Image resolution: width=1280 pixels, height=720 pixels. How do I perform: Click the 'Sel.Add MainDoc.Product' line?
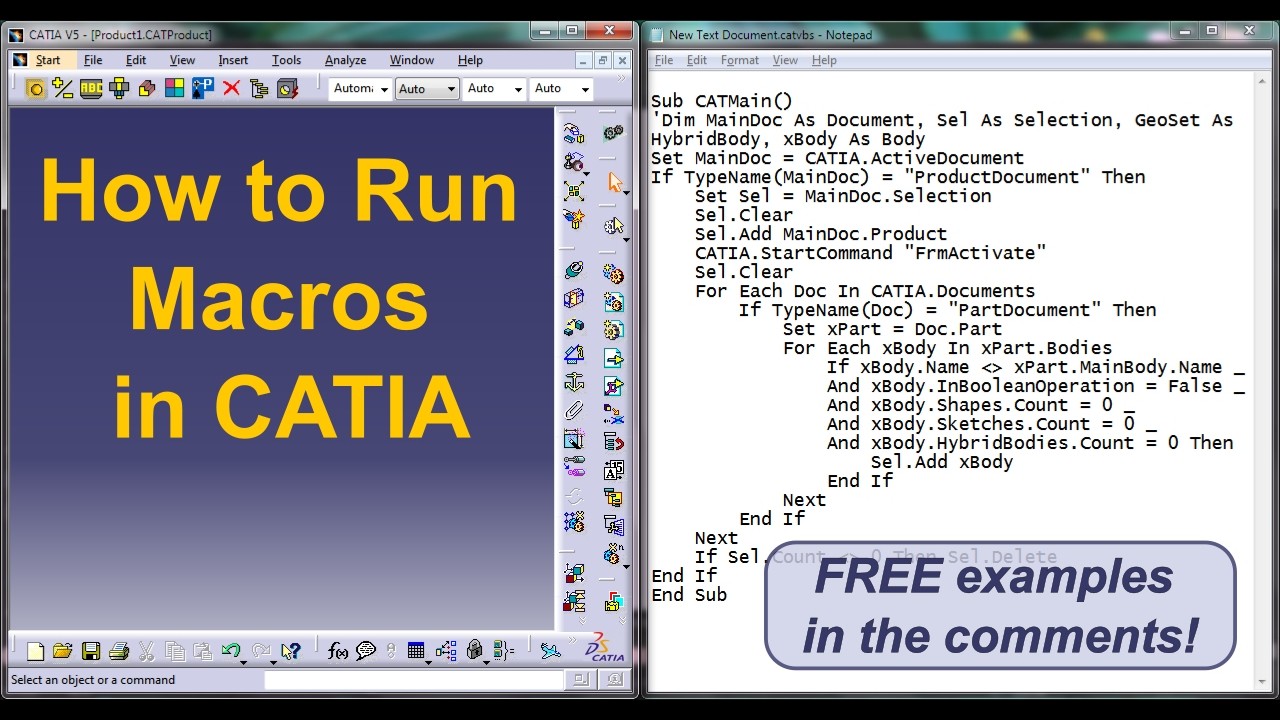(x=821, y=234)
